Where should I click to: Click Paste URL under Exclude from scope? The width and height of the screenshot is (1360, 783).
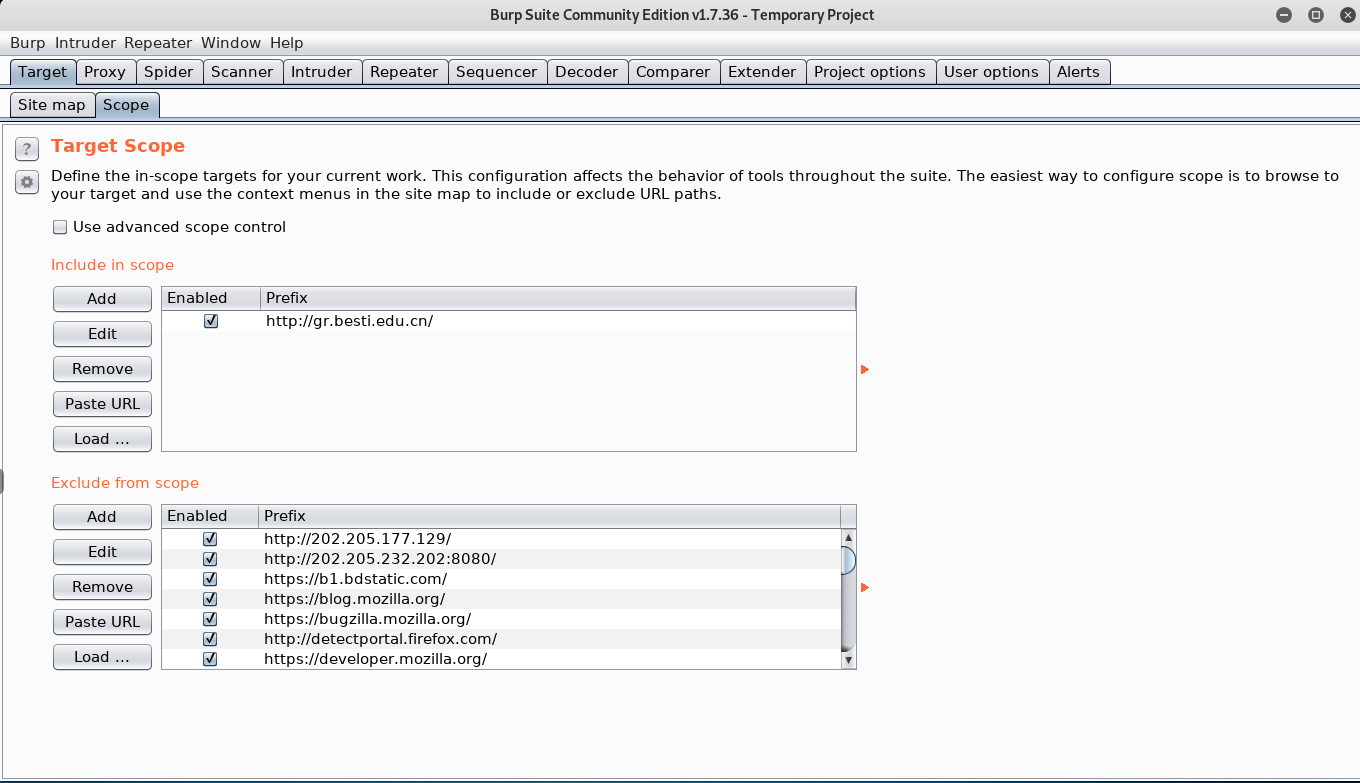click(x=102, y=622)
